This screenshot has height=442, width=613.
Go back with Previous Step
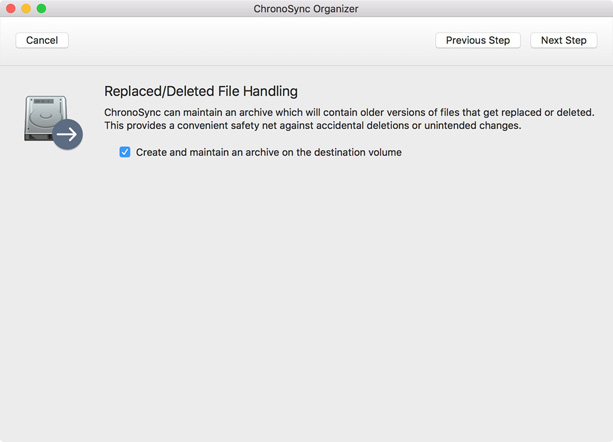(x=478, y=40)
